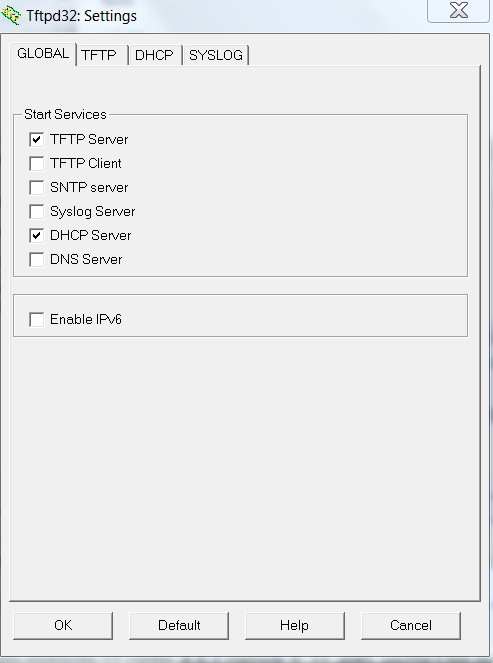Disable the DHCP Server checkbox
Screen dimensions: 493x663
pyautogui.click(x=37, y=236)
